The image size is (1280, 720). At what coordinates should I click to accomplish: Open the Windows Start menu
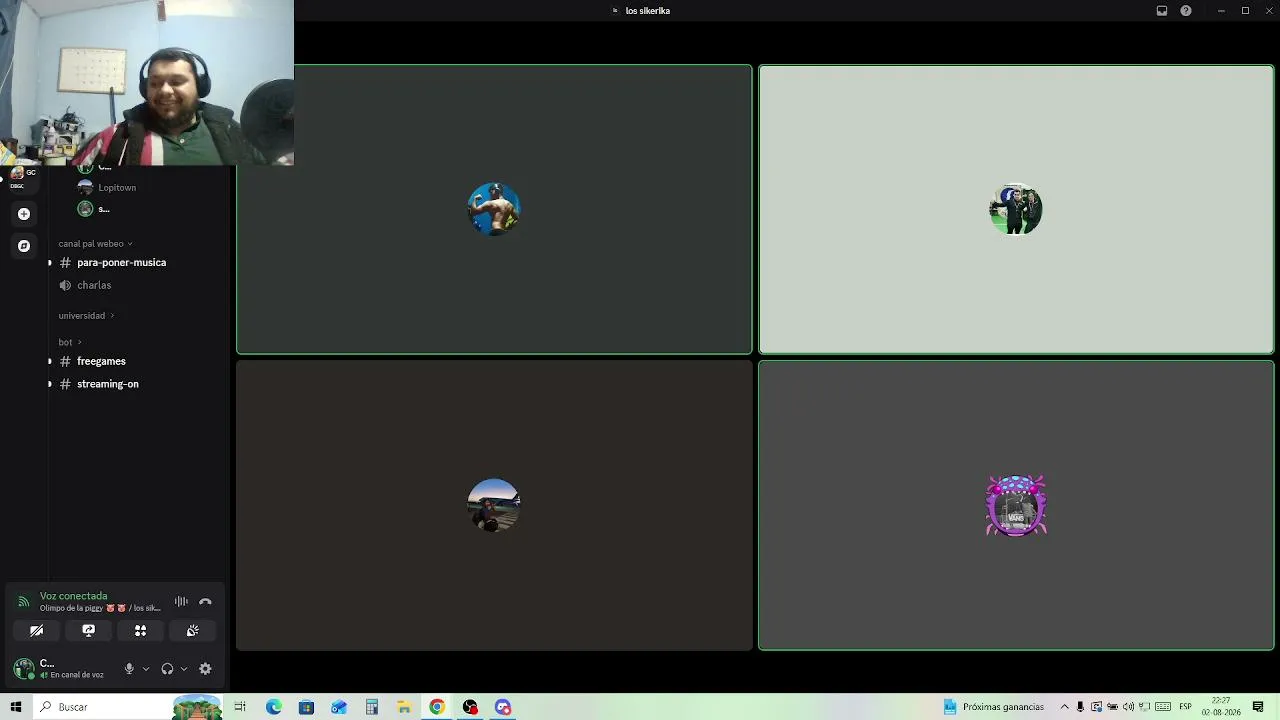coord(16,707)
